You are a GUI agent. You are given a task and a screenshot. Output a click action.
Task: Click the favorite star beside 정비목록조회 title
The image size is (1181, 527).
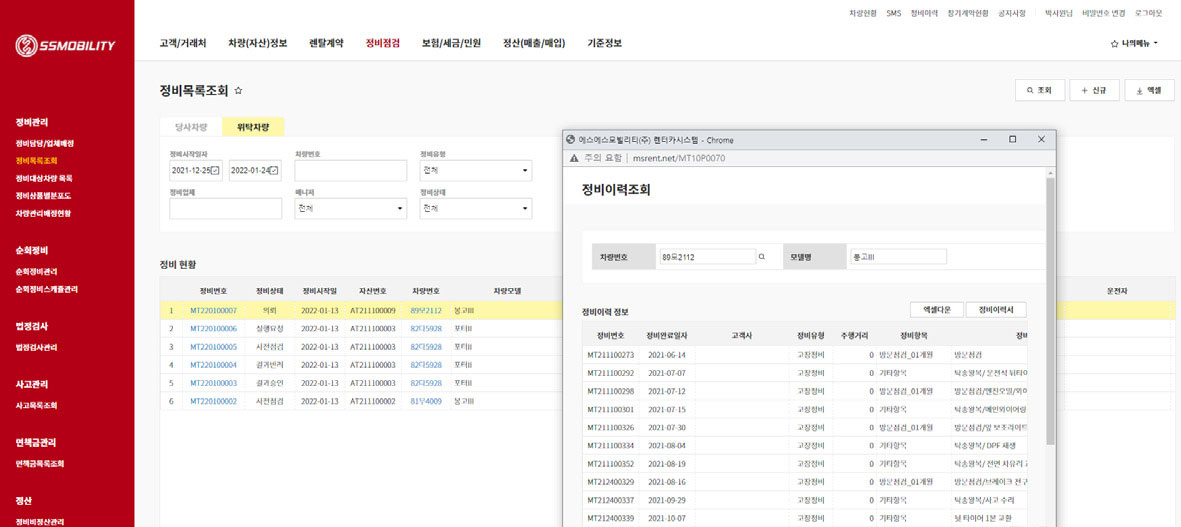coord(238,91)
